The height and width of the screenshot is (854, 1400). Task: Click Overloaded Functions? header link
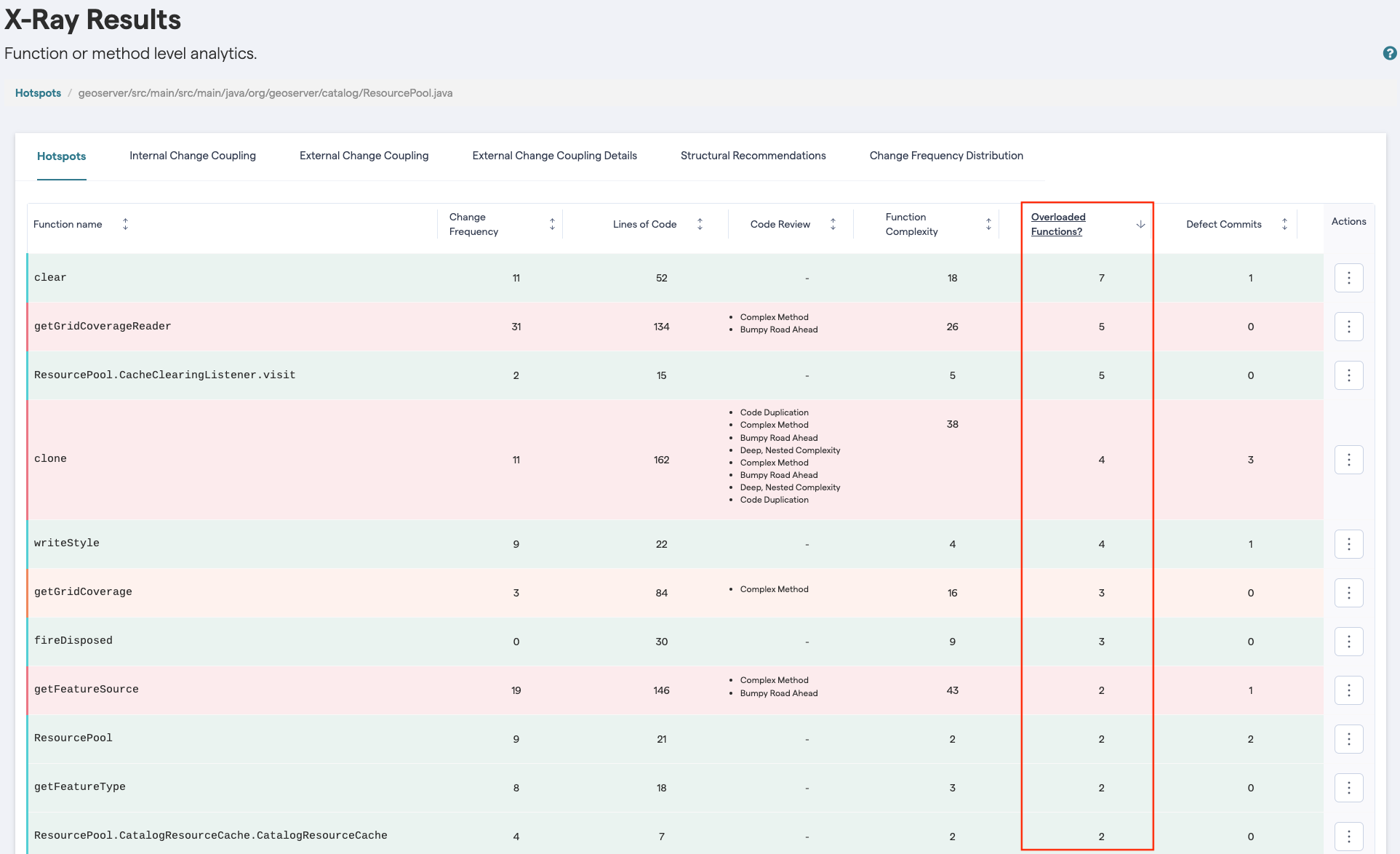click(x=1057, y=224)
